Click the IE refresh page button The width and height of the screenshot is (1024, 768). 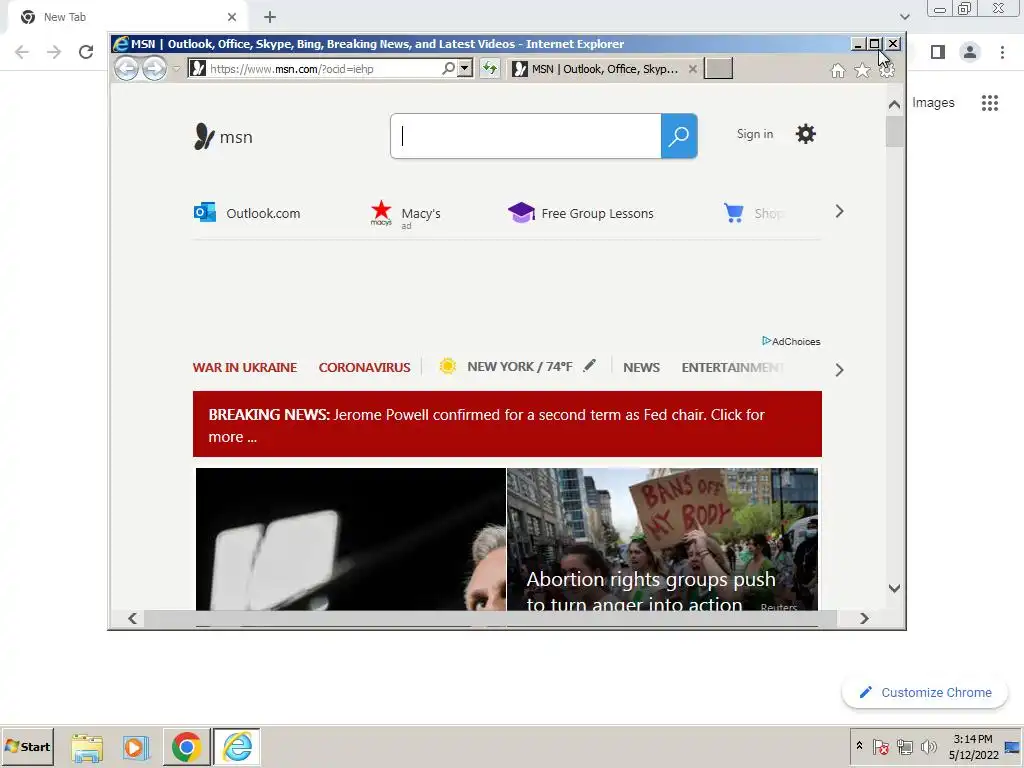click(489, 69)
